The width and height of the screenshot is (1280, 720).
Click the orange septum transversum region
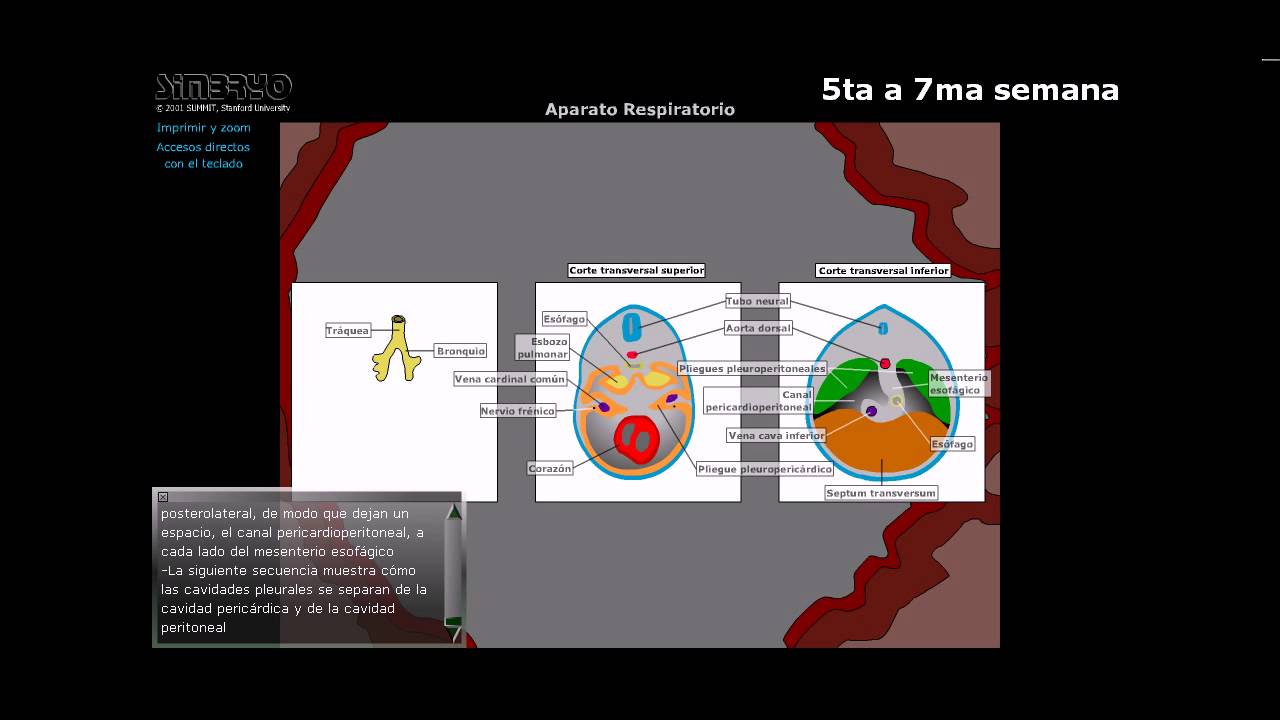[881, 443]
